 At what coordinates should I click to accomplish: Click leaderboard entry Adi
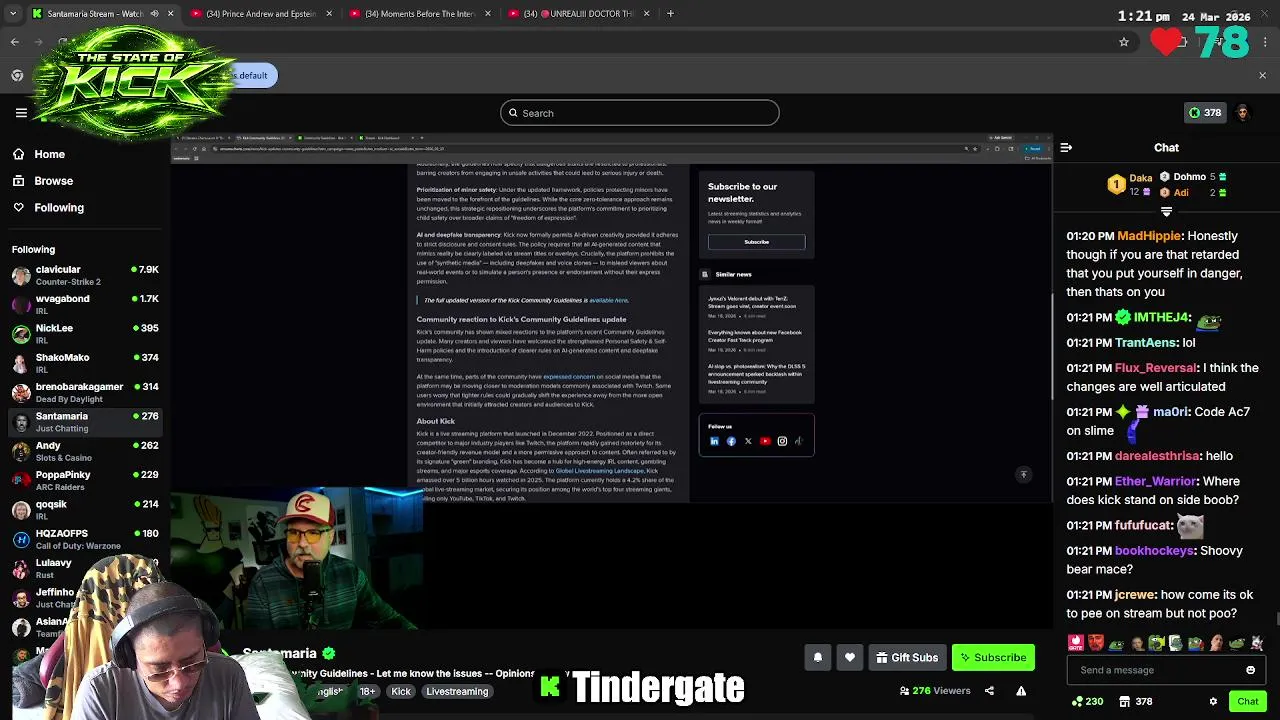(1193, 193)
